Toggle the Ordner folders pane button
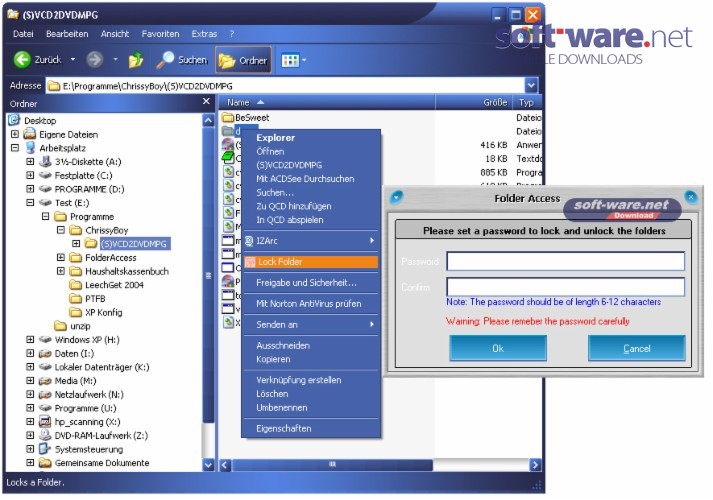 [x=243, y=60]
